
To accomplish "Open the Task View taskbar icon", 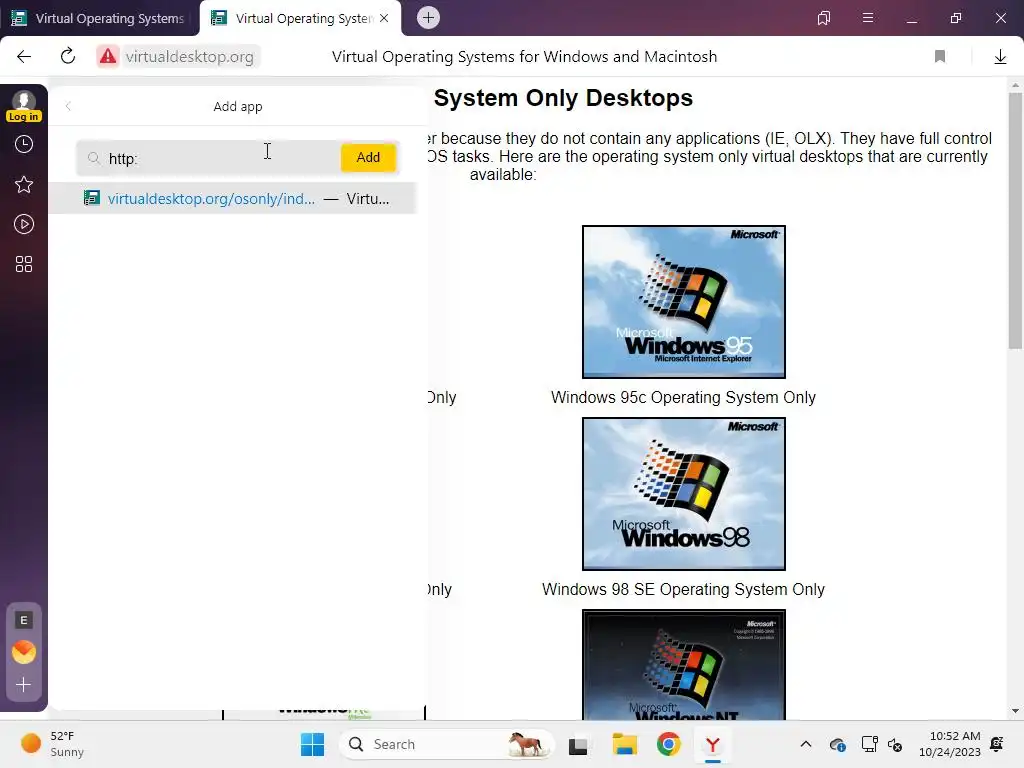I will coord(578,744).
